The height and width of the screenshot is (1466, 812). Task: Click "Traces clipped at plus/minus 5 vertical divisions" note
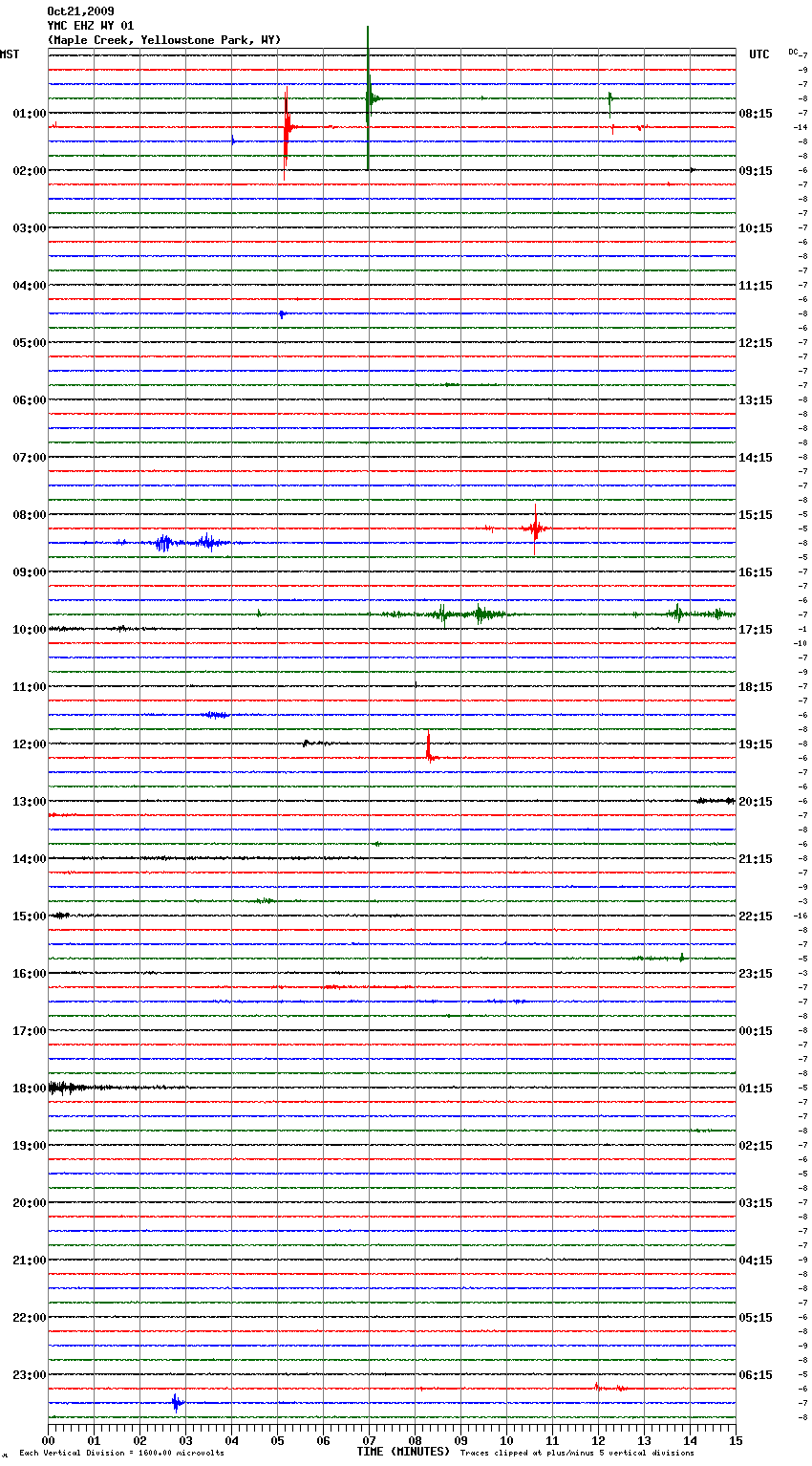pos(577,1454)
